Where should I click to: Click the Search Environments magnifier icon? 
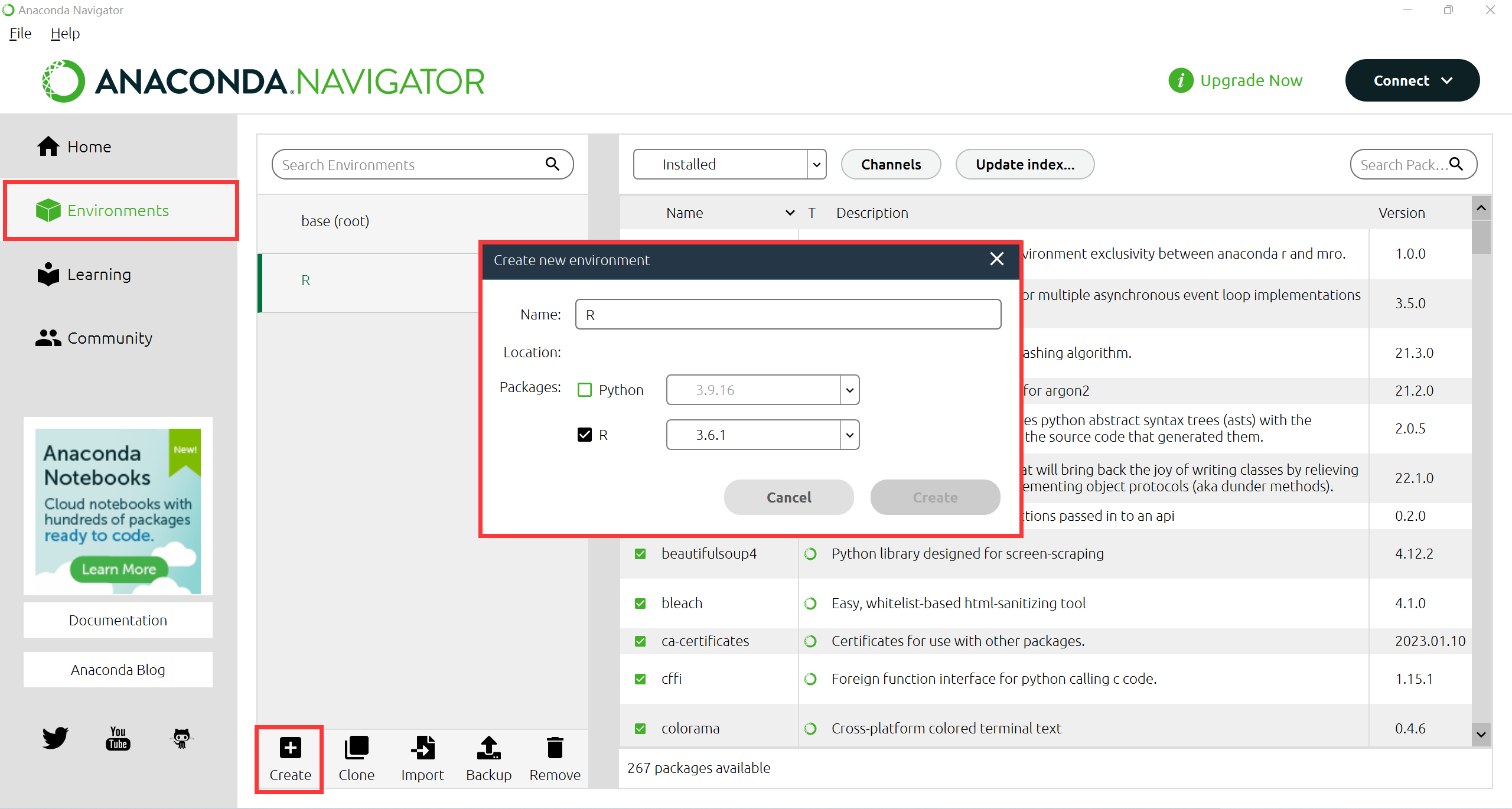point(552,164)
